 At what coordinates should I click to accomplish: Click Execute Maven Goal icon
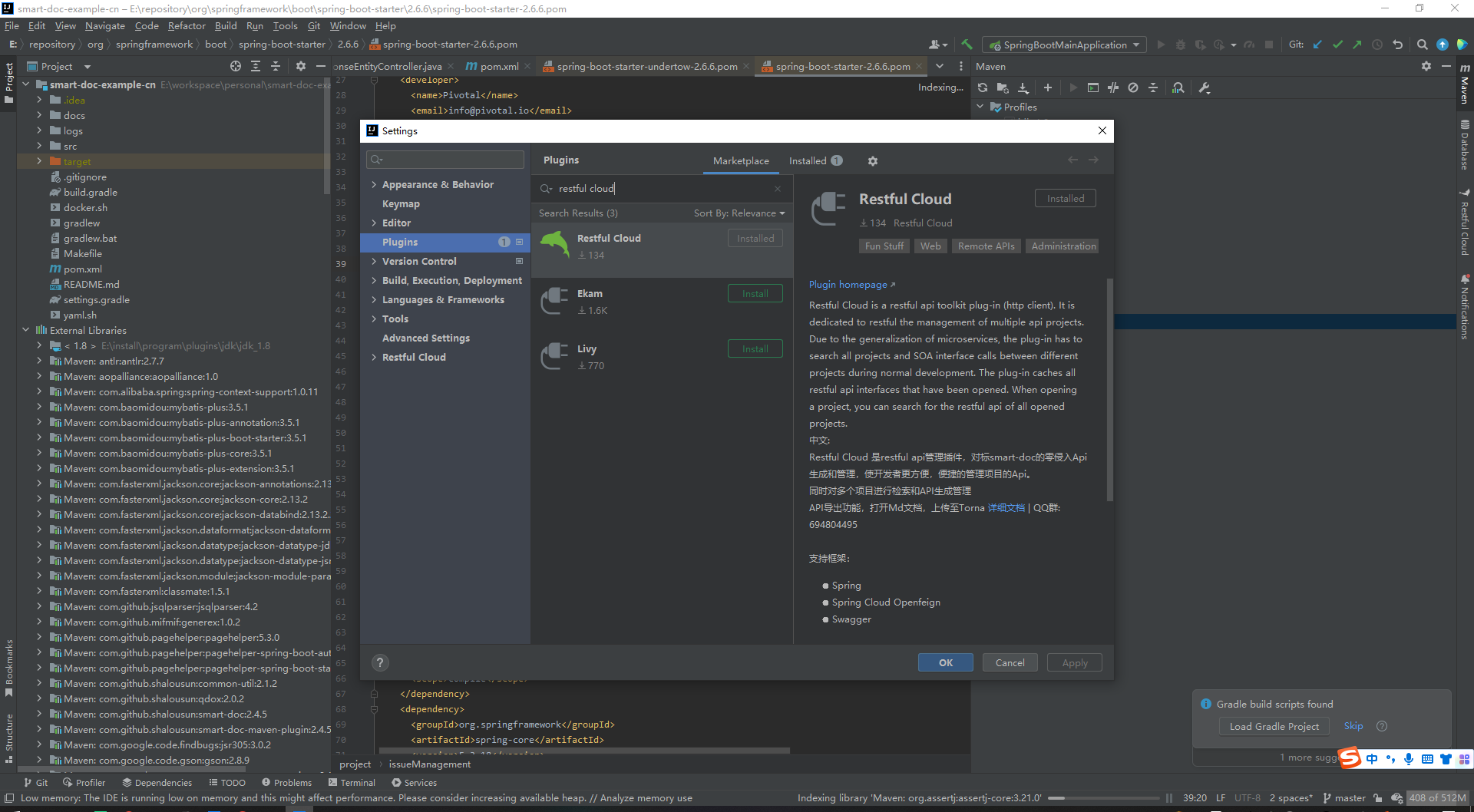click(1093, 87)
